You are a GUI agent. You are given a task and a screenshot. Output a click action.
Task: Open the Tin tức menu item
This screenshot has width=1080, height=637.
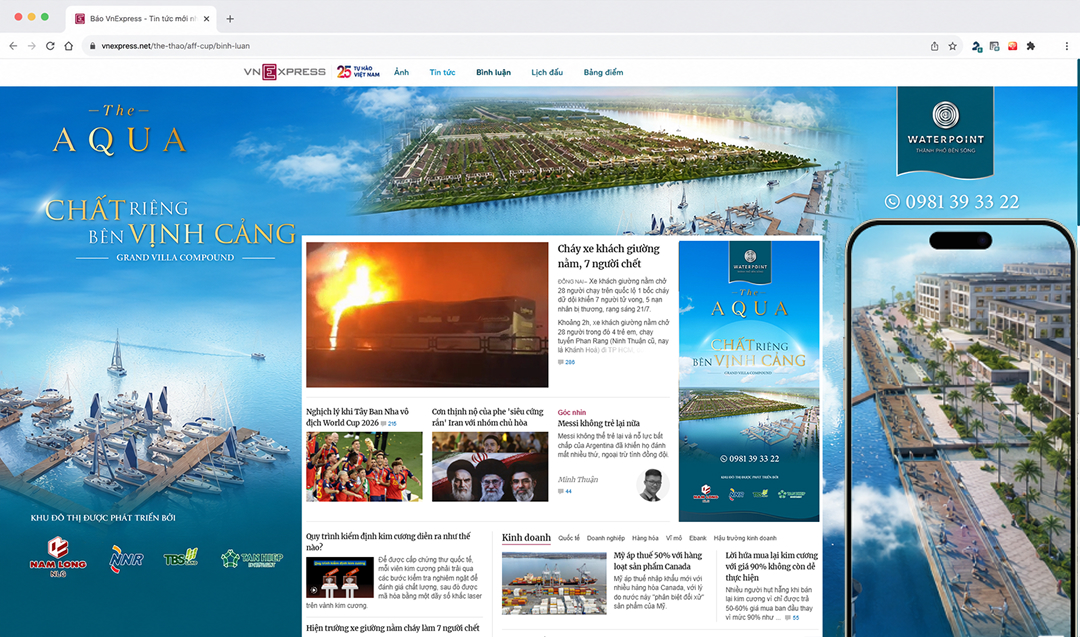click(x=442, y=72)
